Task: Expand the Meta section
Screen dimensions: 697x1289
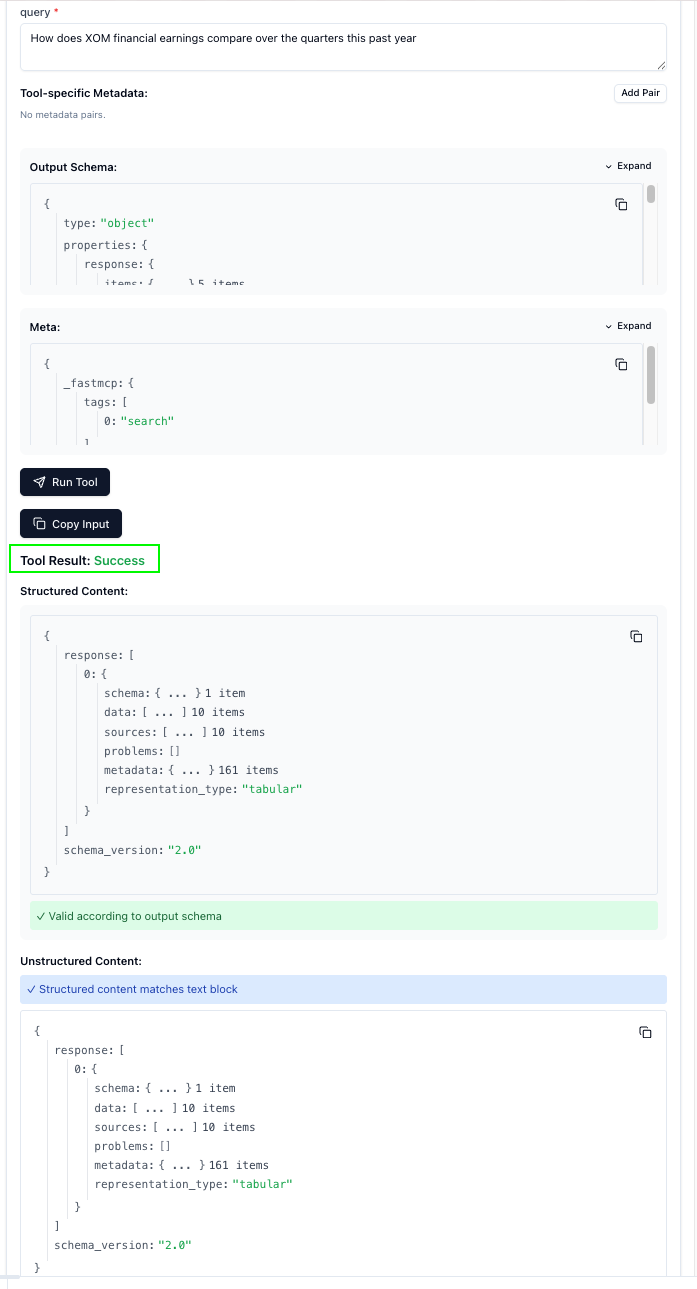Action: pos(627,325)
